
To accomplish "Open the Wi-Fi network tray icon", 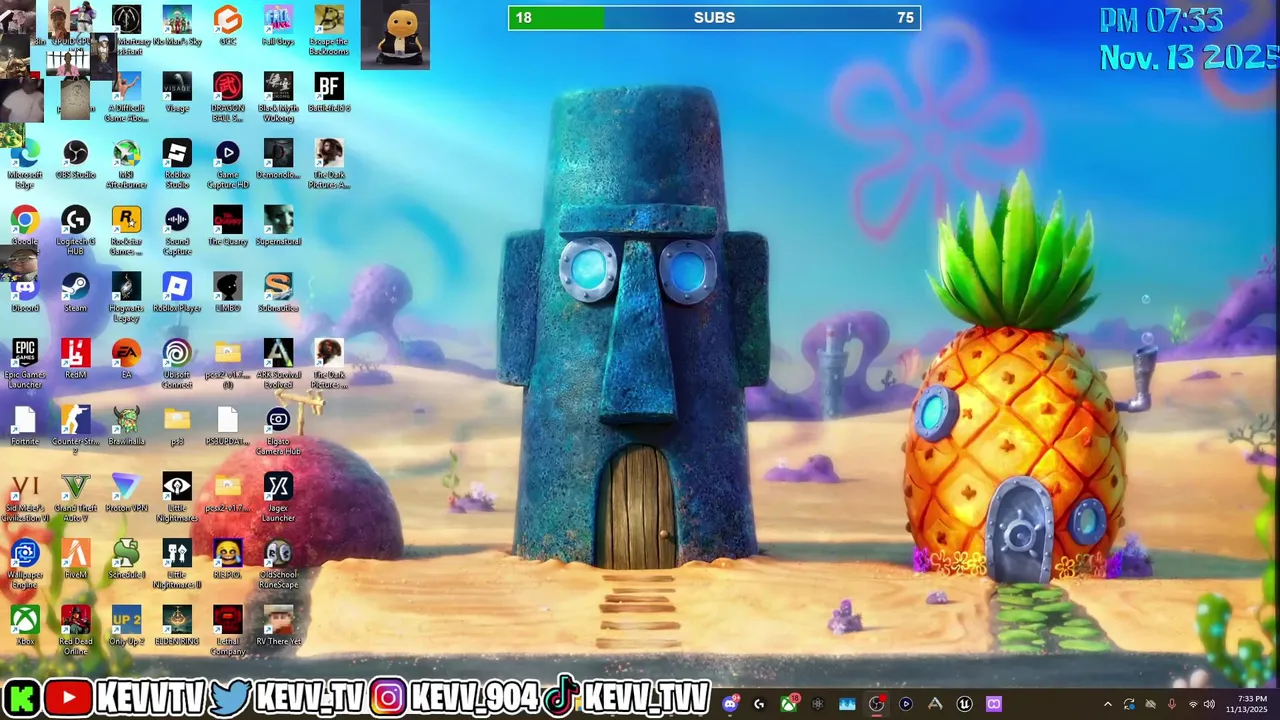I will [x=1192, y=704].
